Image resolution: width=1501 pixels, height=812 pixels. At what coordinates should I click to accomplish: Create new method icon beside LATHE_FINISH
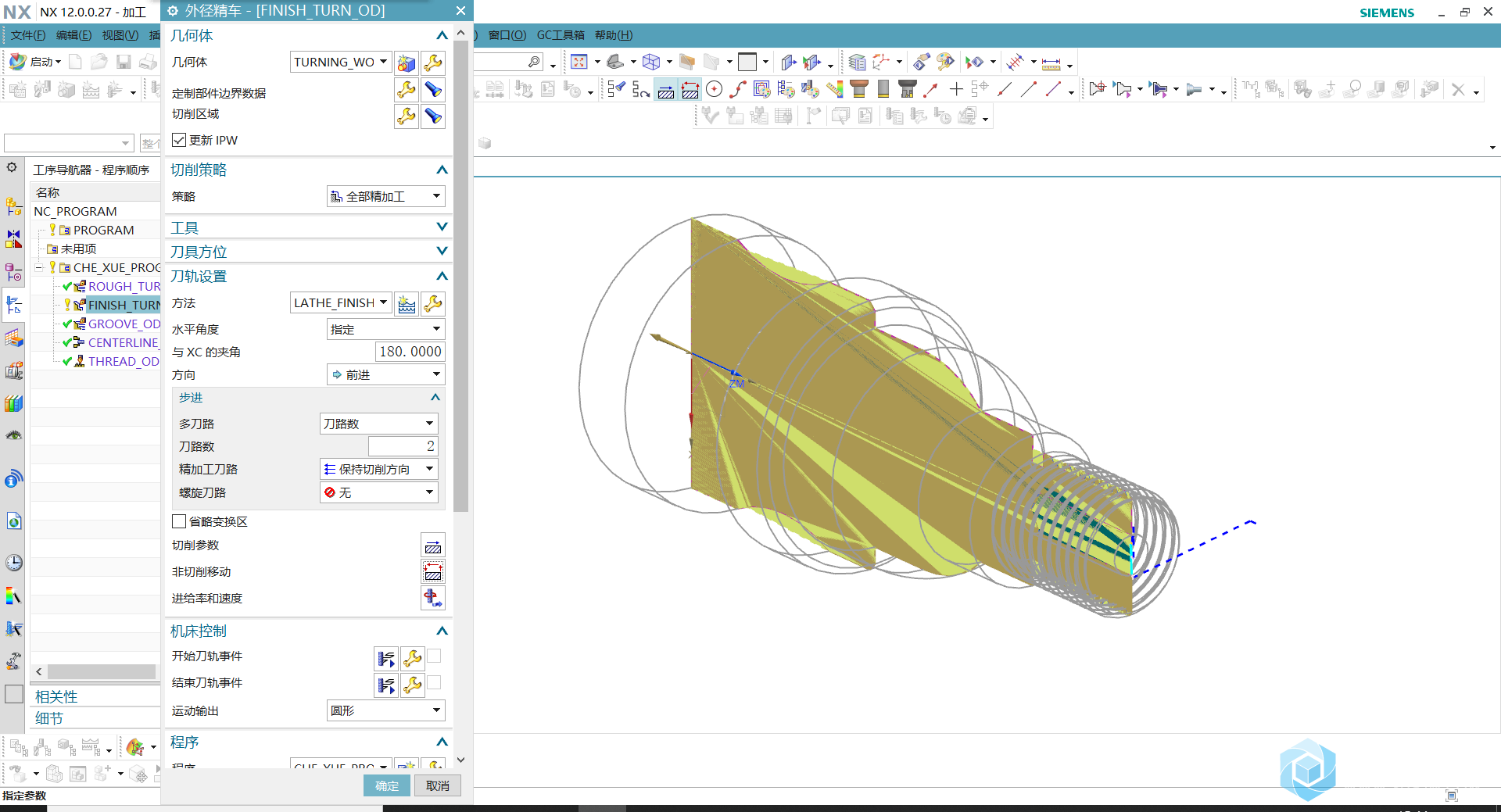click(406, 303)
